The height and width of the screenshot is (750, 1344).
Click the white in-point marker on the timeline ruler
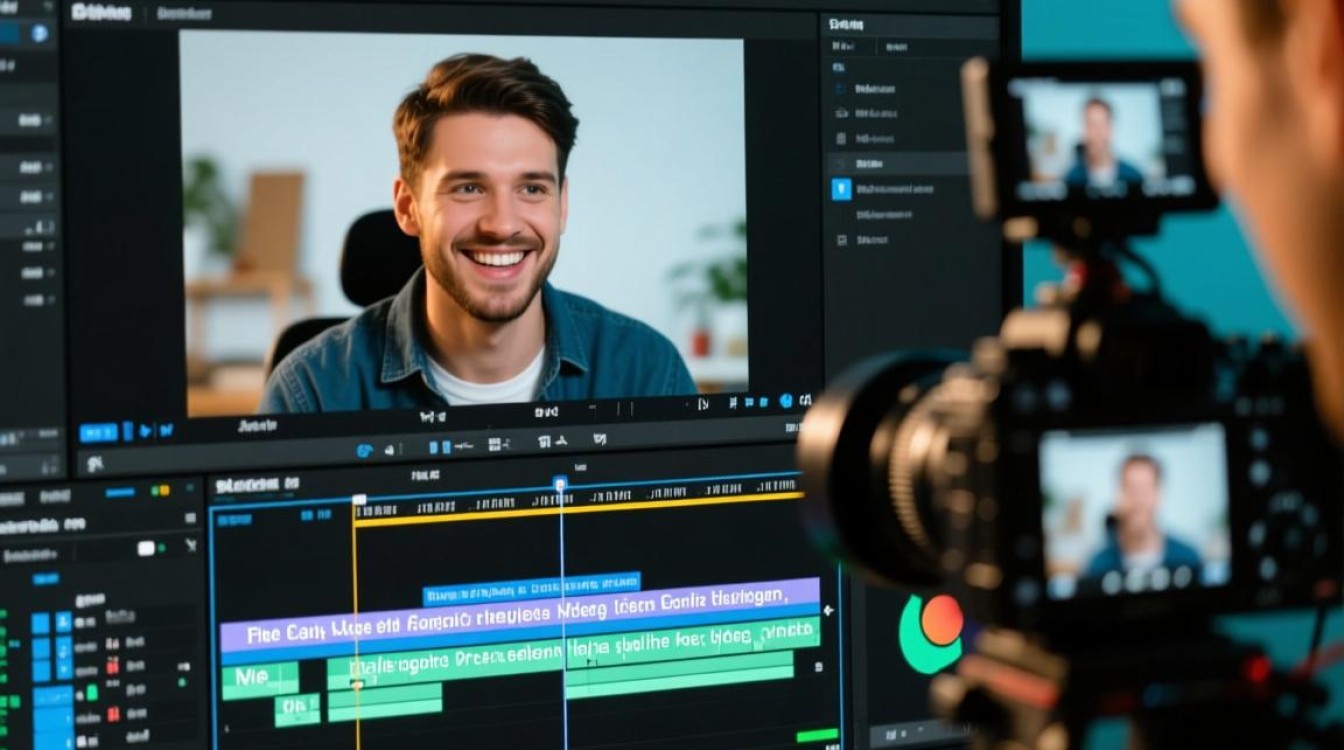point(359,499)
